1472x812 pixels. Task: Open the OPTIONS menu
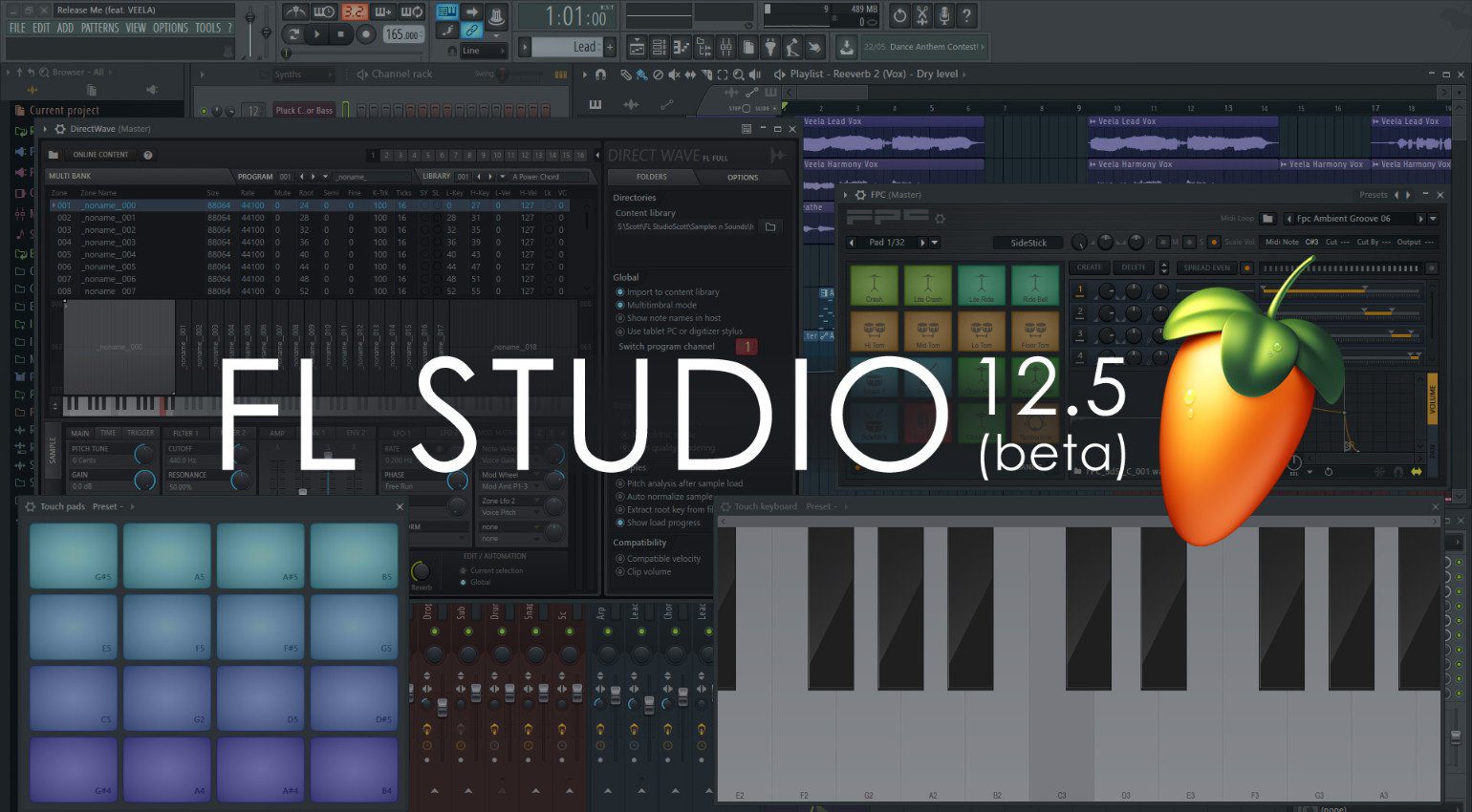tap(170, 29)
